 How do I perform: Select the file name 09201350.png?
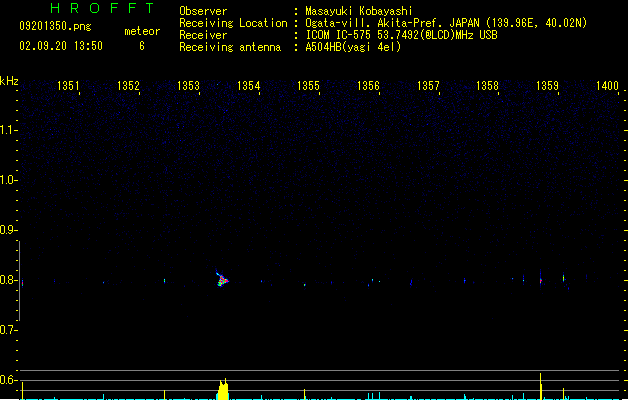point(55,26)
